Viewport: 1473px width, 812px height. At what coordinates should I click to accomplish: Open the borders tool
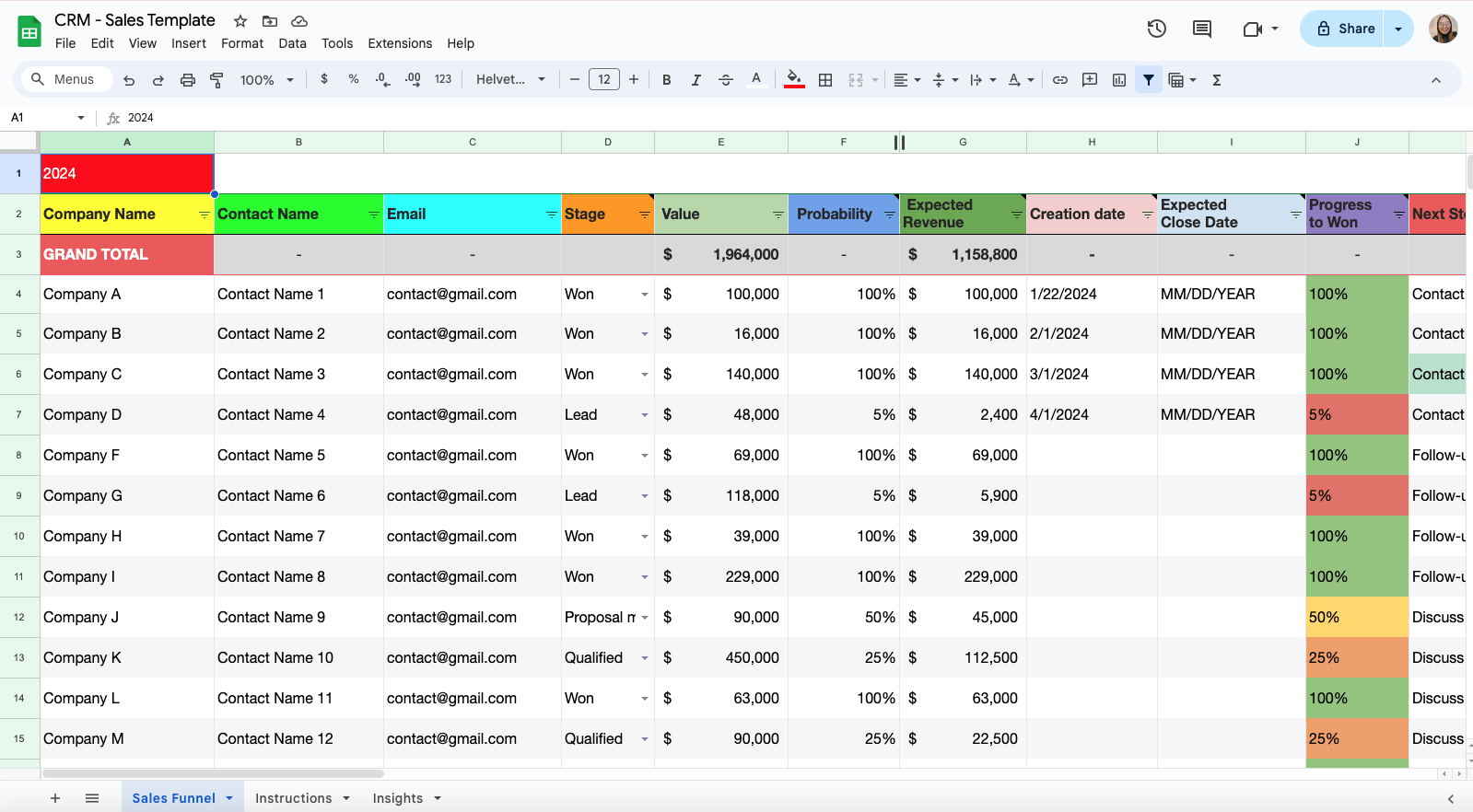tap(825, 80)
